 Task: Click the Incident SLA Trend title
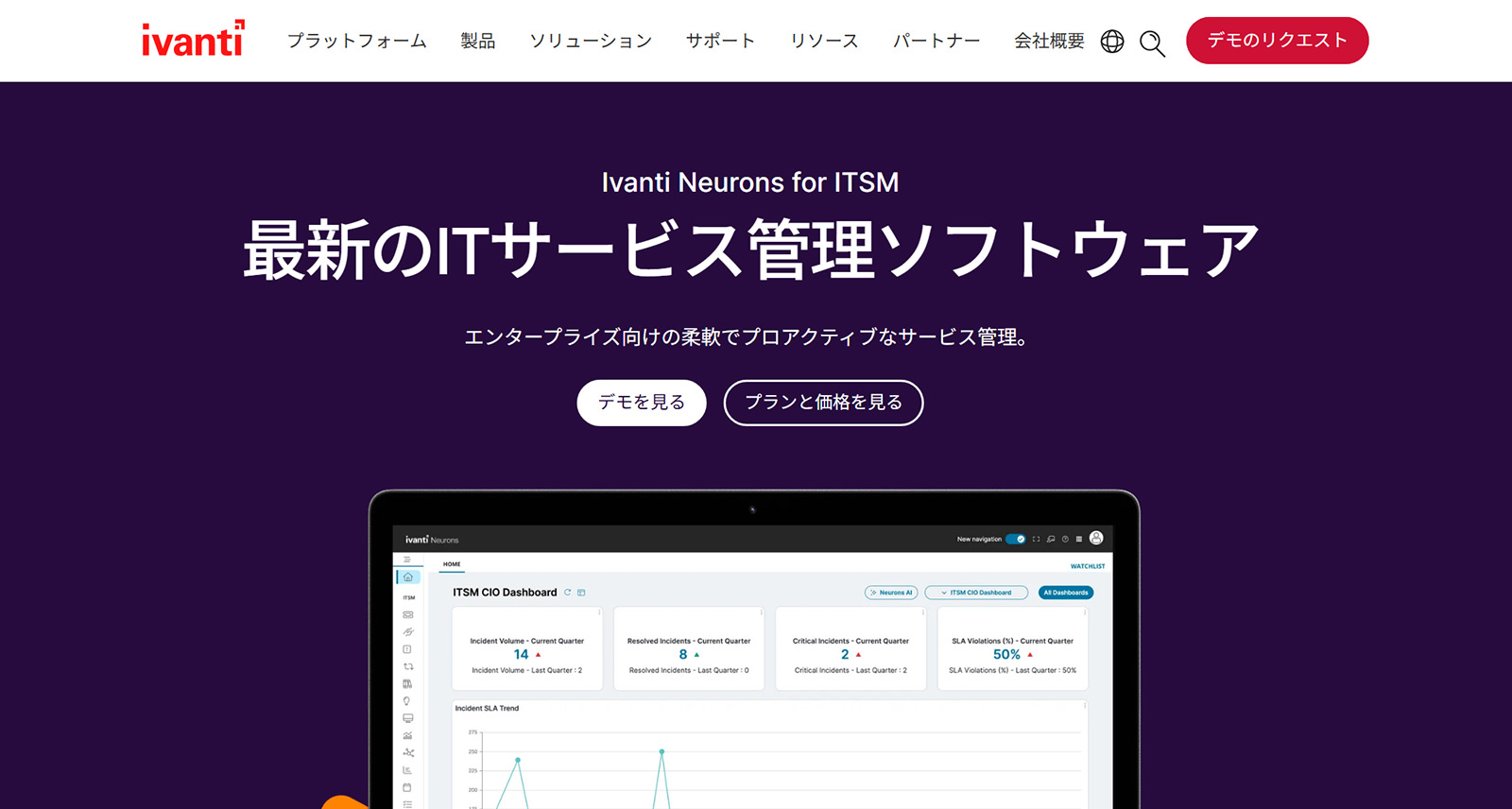tap(487, 708)
